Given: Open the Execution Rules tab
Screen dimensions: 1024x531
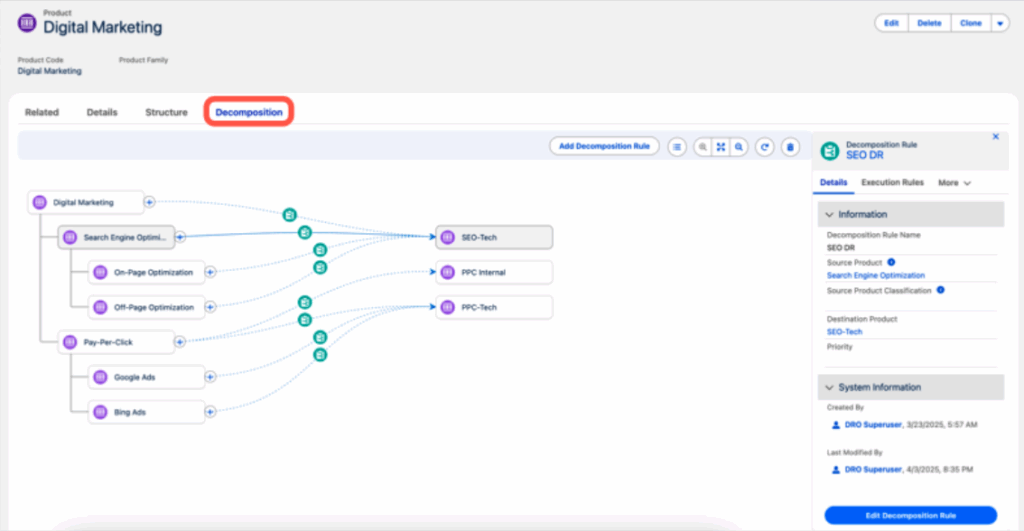Looking at the screenshot, I should tap(892, 183).
